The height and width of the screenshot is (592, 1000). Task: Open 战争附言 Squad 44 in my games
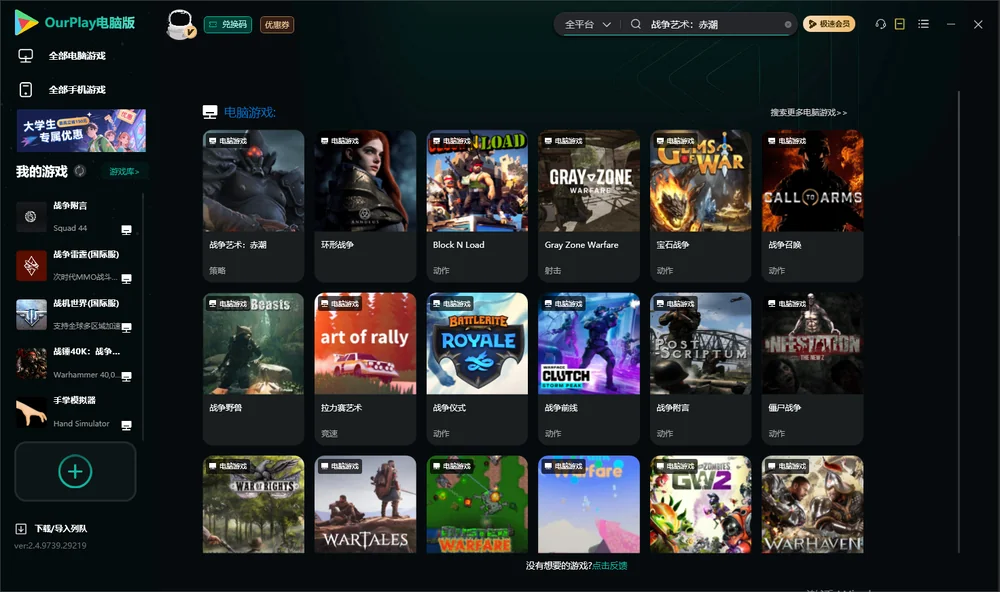(74, 217)
